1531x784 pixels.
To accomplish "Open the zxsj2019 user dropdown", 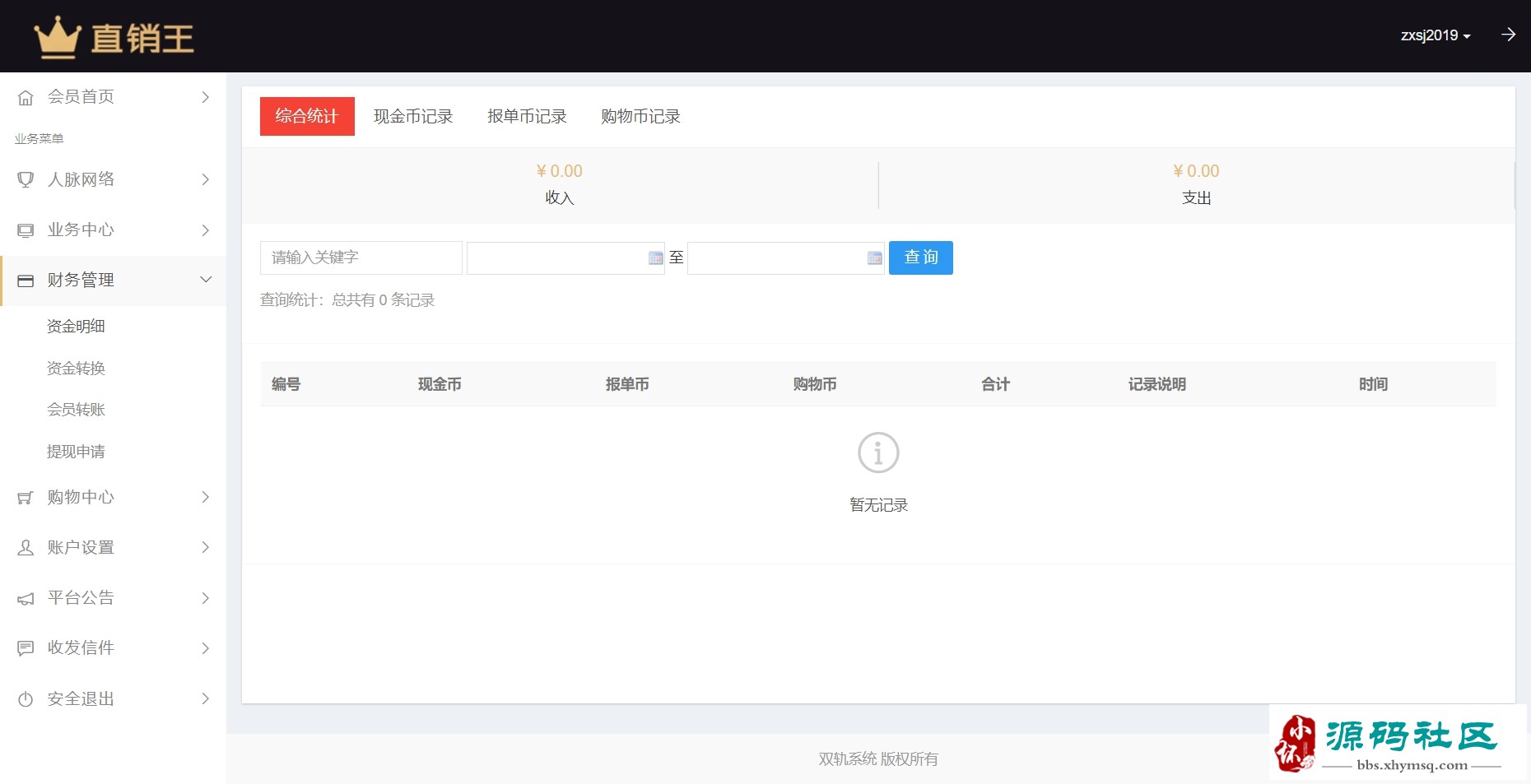I will (1435, 35).
